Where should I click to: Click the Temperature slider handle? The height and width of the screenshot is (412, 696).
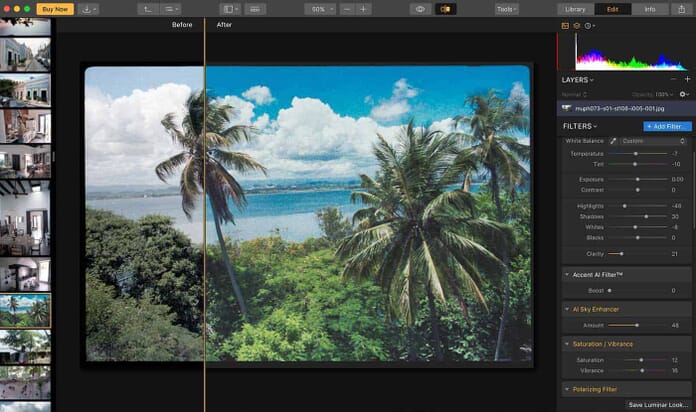[636, 154]
